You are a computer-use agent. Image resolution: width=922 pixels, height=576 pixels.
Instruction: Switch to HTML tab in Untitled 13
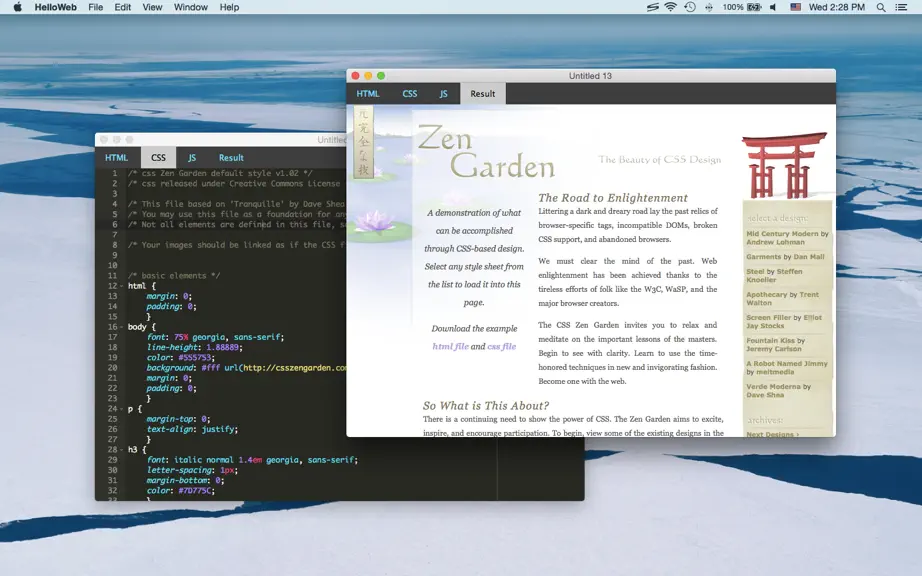[368, 93]
